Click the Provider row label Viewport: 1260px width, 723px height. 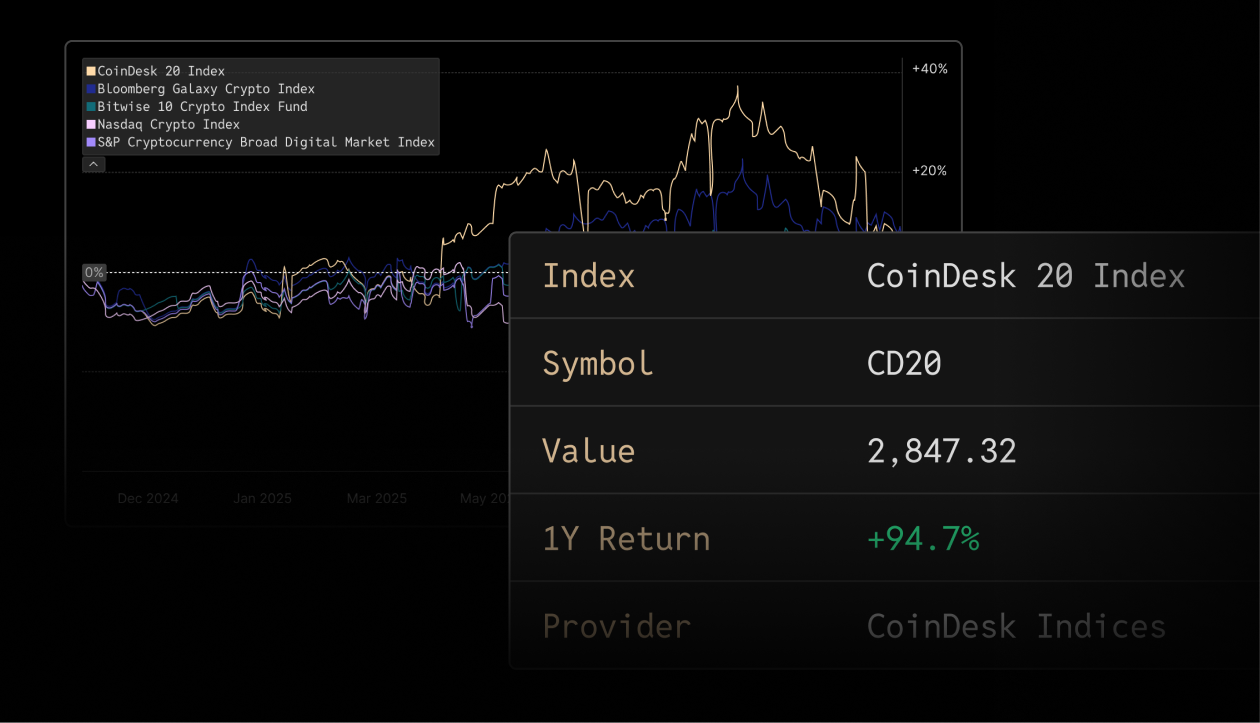(x=616, y=627)
